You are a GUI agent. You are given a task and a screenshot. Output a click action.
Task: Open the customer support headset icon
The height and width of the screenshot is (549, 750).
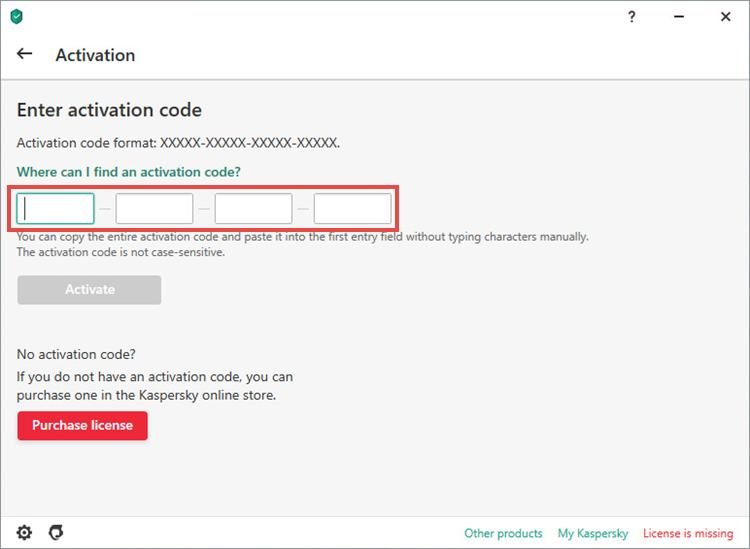56,532
